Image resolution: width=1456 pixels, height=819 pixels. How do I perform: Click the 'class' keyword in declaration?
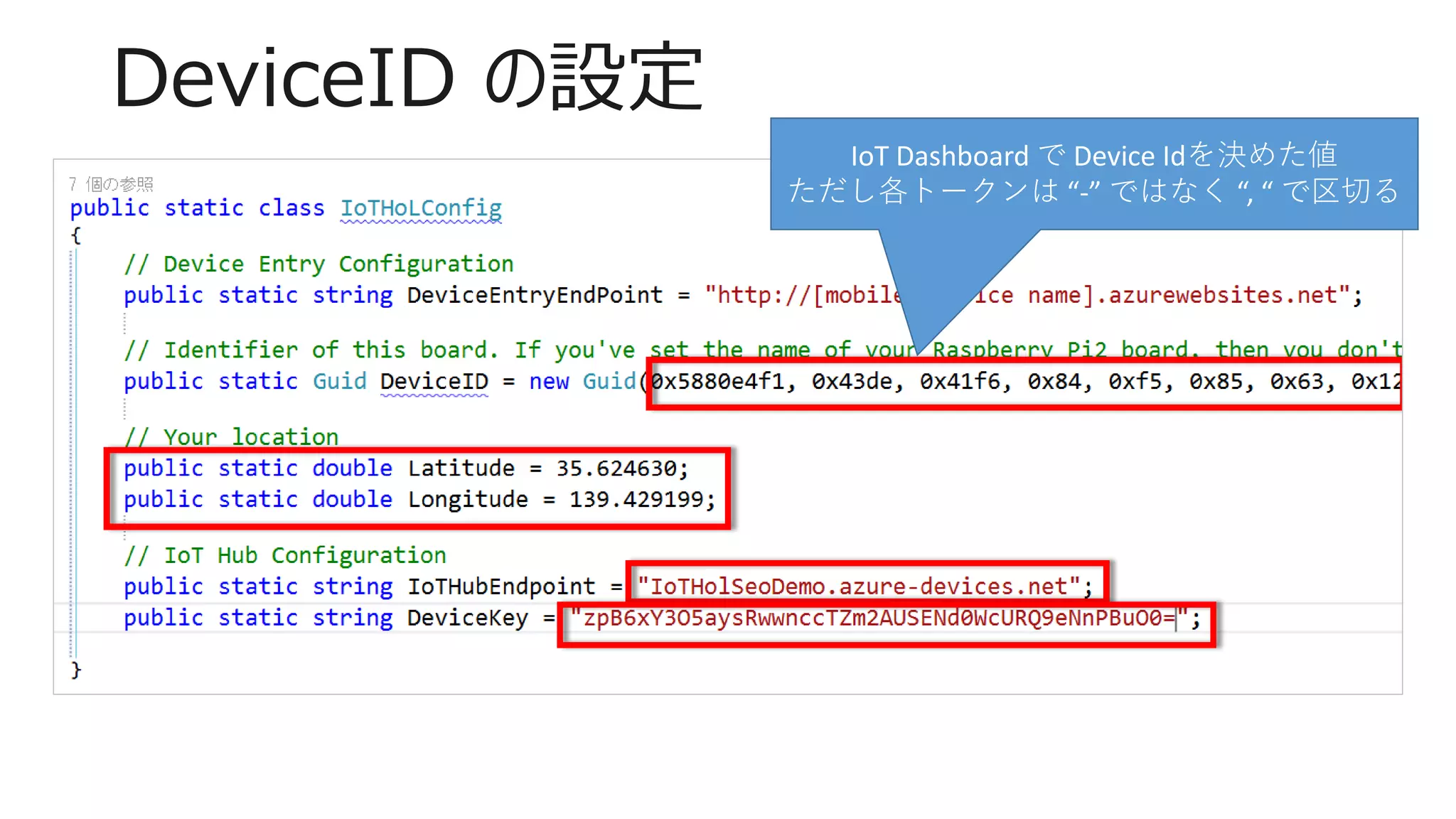coord(291,208)
